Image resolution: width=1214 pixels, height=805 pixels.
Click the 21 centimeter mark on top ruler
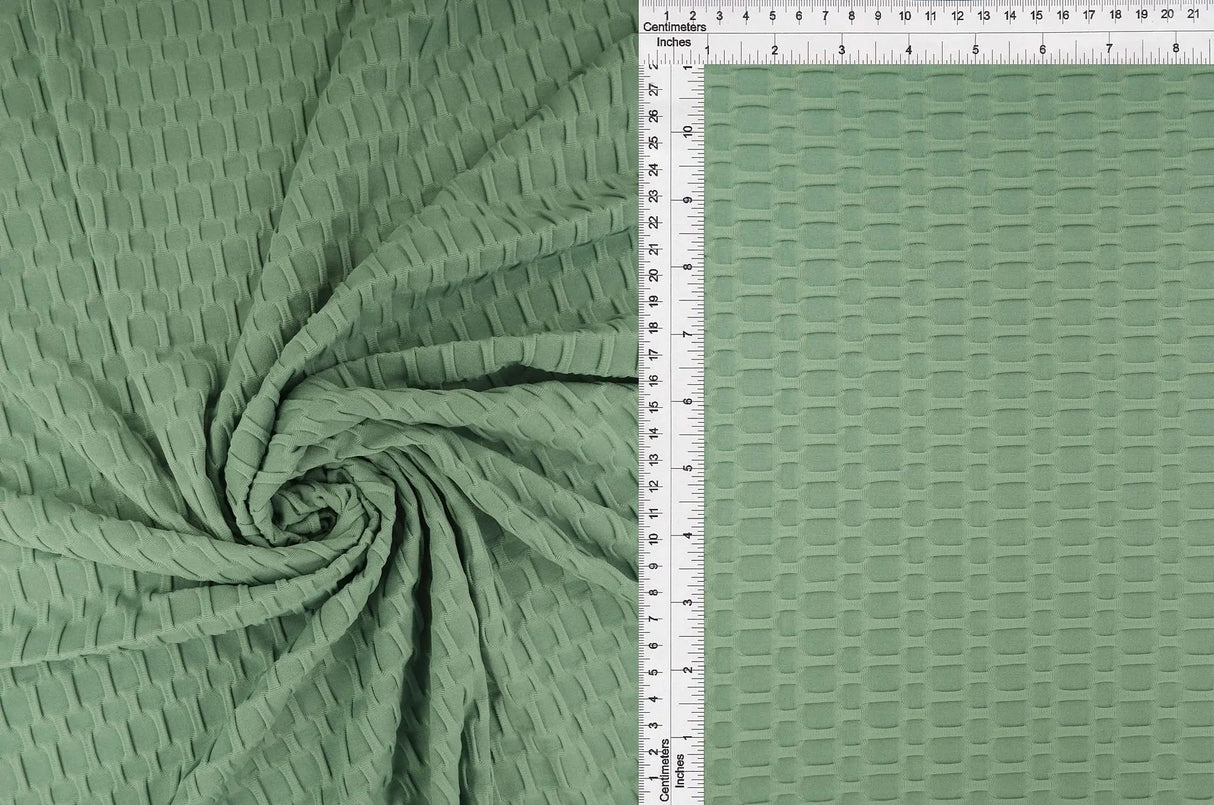[1193, 15]
